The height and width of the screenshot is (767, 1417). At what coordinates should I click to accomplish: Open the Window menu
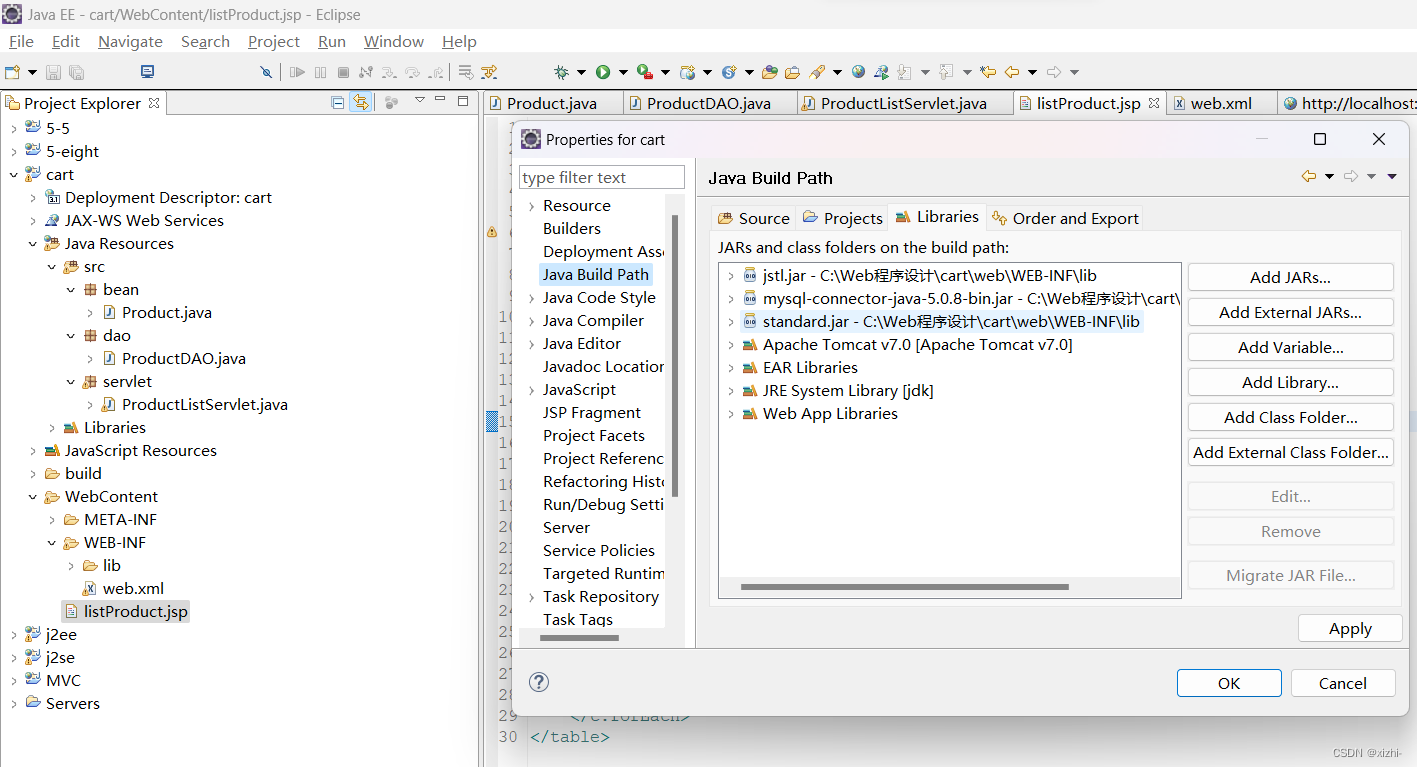pos(394,41)
